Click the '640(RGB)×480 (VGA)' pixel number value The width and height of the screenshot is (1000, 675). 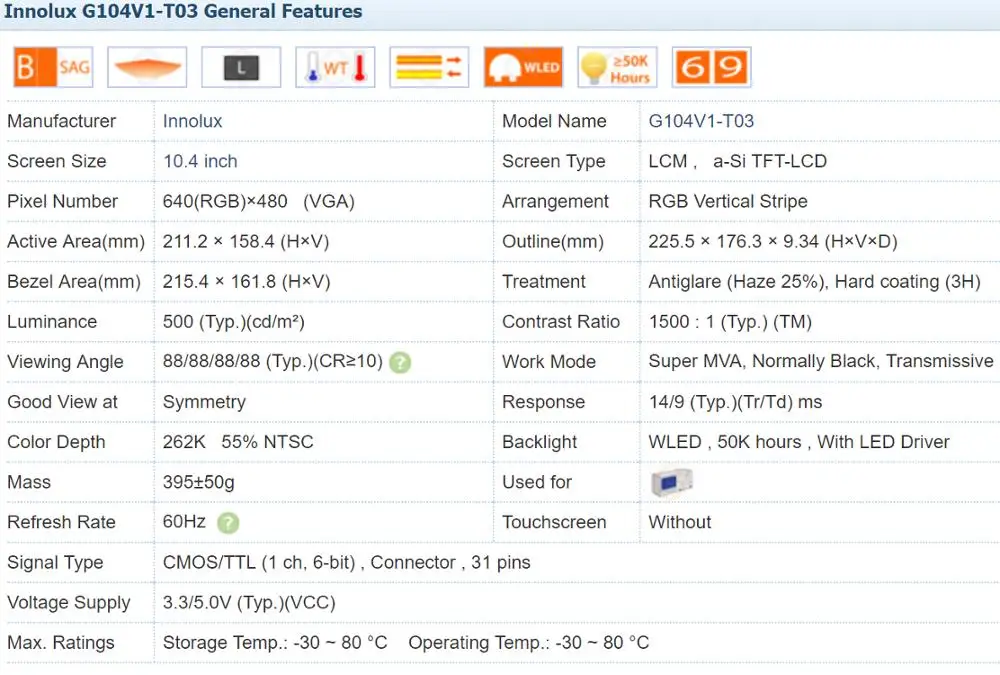coord(258,202)
